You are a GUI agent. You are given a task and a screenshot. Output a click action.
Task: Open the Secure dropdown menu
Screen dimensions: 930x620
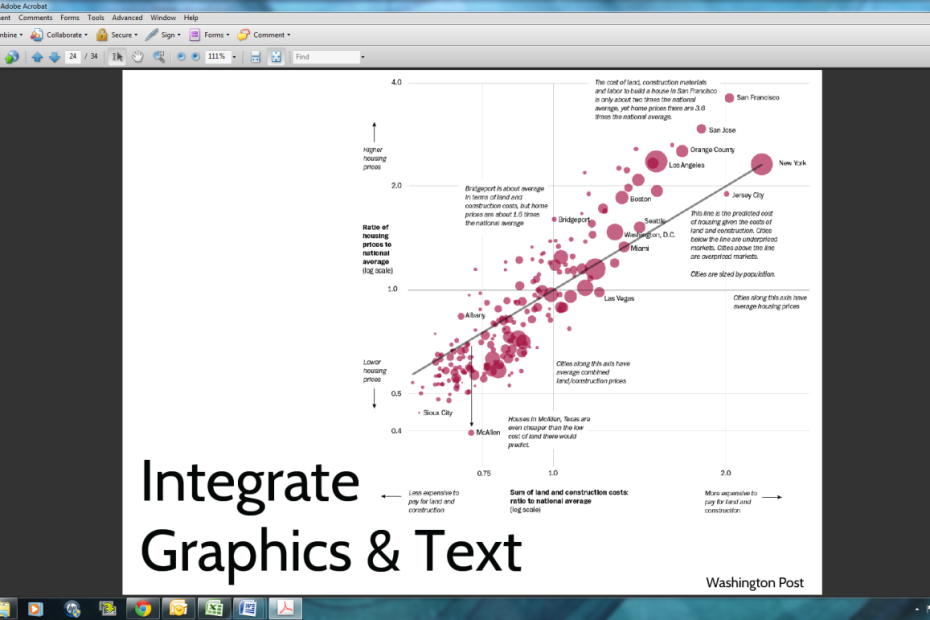tap(117, 34)
